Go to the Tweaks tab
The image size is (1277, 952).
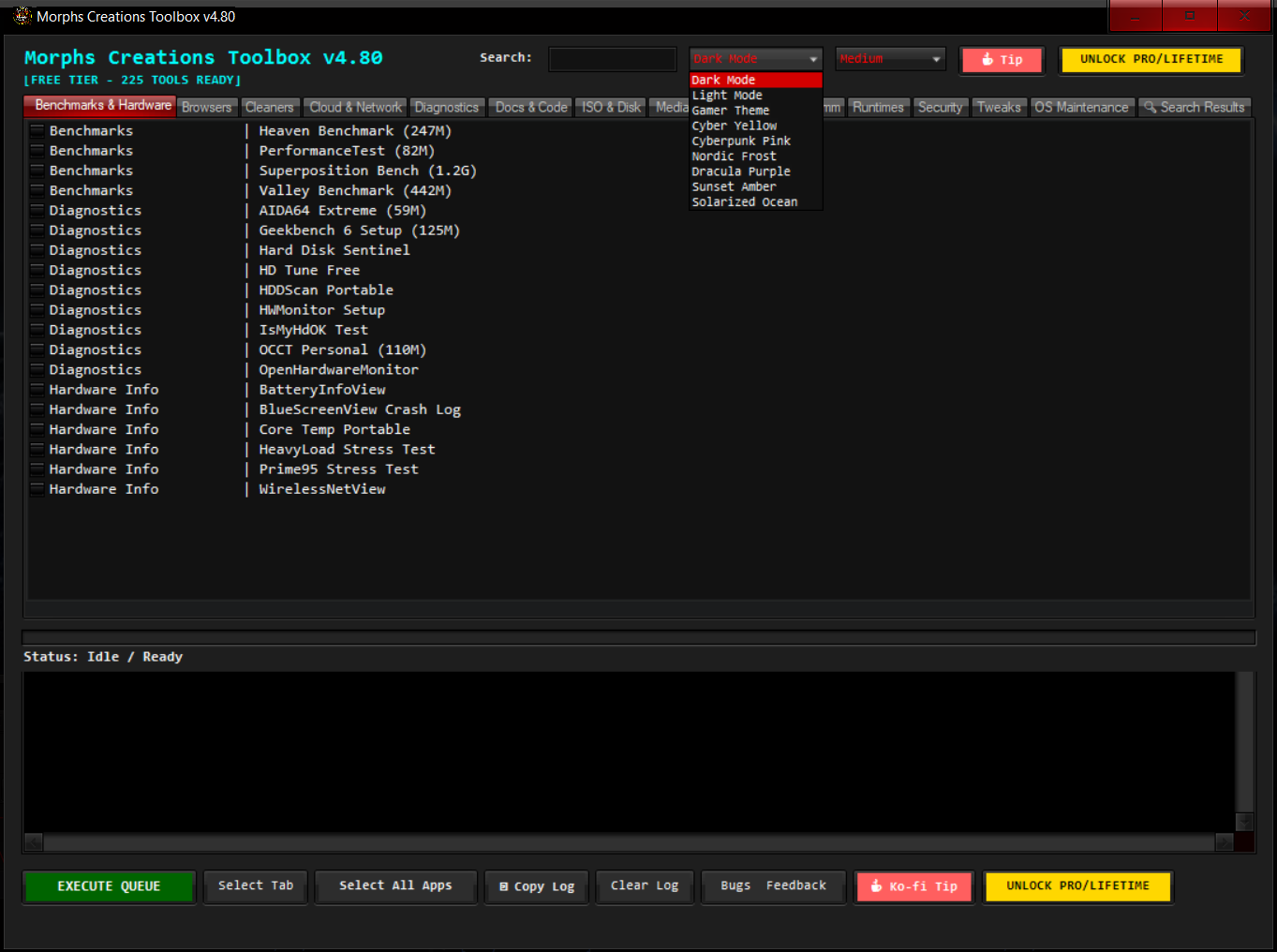999,108
